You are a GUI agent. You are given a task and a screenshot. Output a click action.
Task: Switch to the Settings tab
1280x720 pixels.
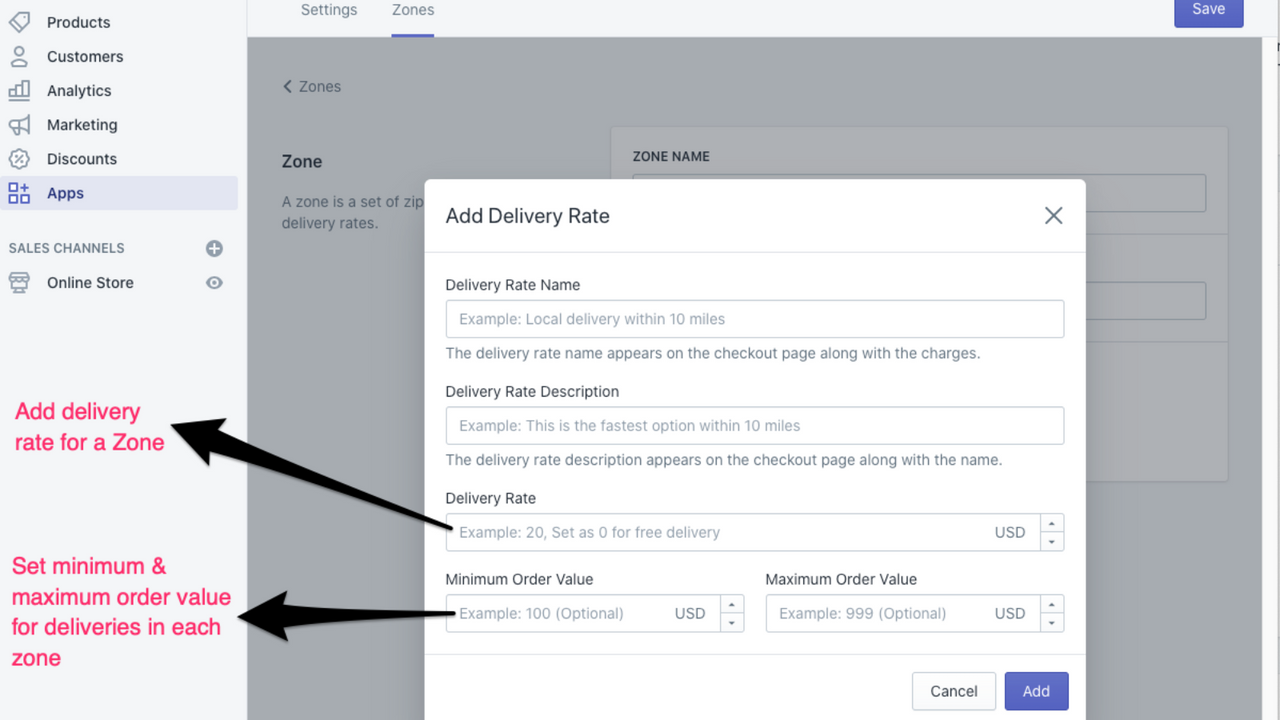click(x=328, y=10)
